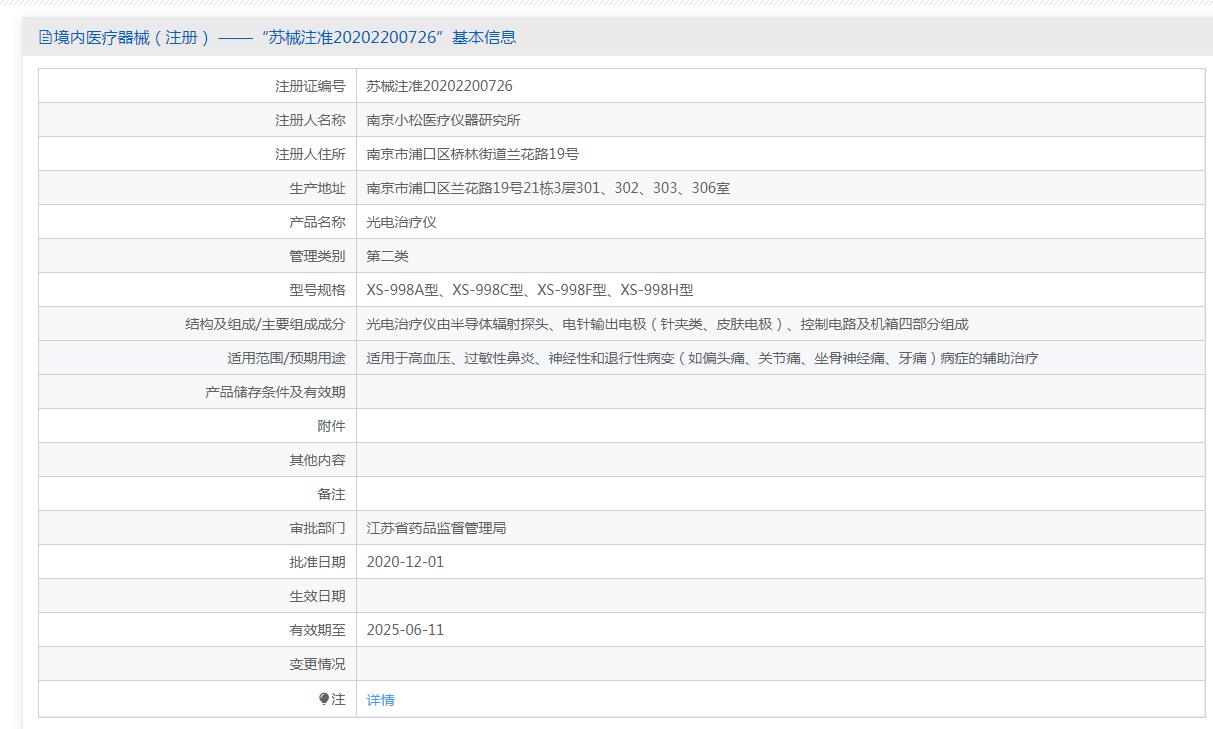Viewport: 1213px width, 729px height.
Task: Click management category value 第二类
Action: click(387, 256)
